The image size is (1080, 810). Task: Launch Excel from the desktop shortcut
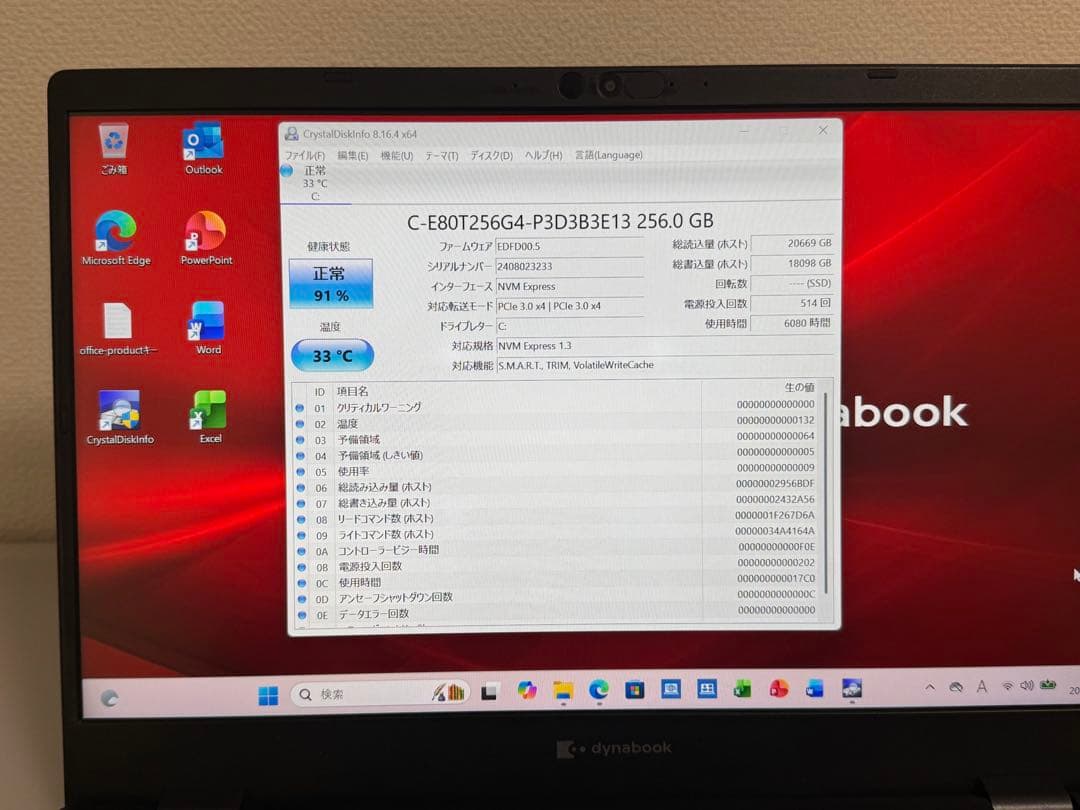[x=210, y=417]
